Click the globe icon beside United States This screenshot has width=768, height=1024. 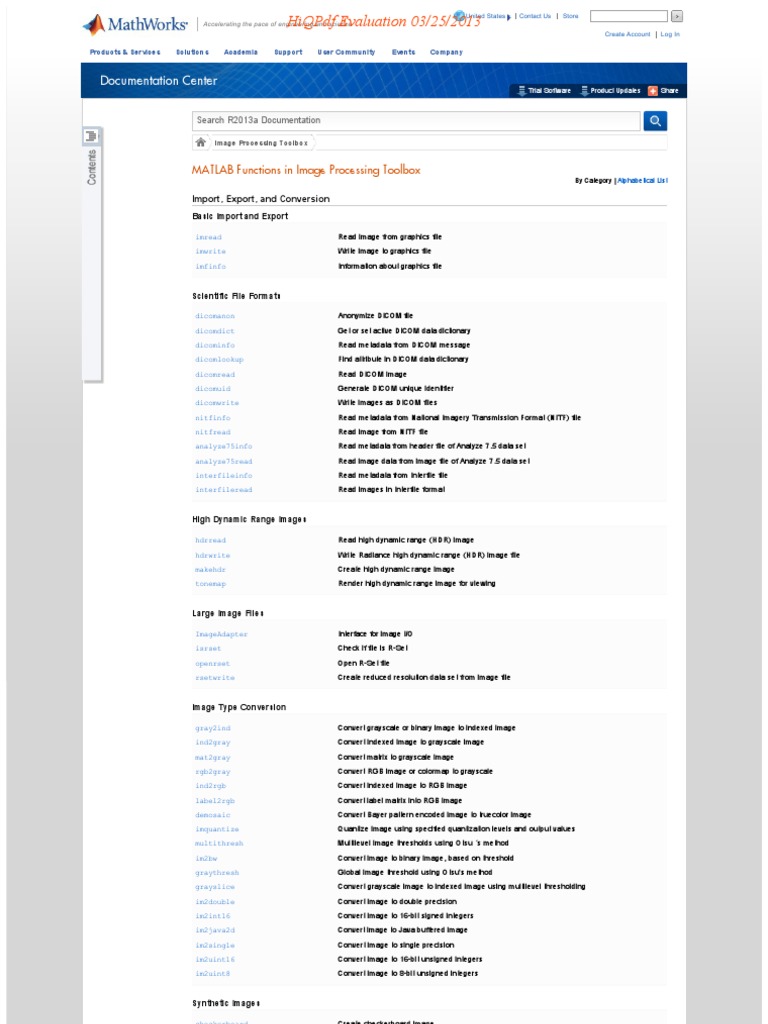pyautogui.click(x=459, y=16)
